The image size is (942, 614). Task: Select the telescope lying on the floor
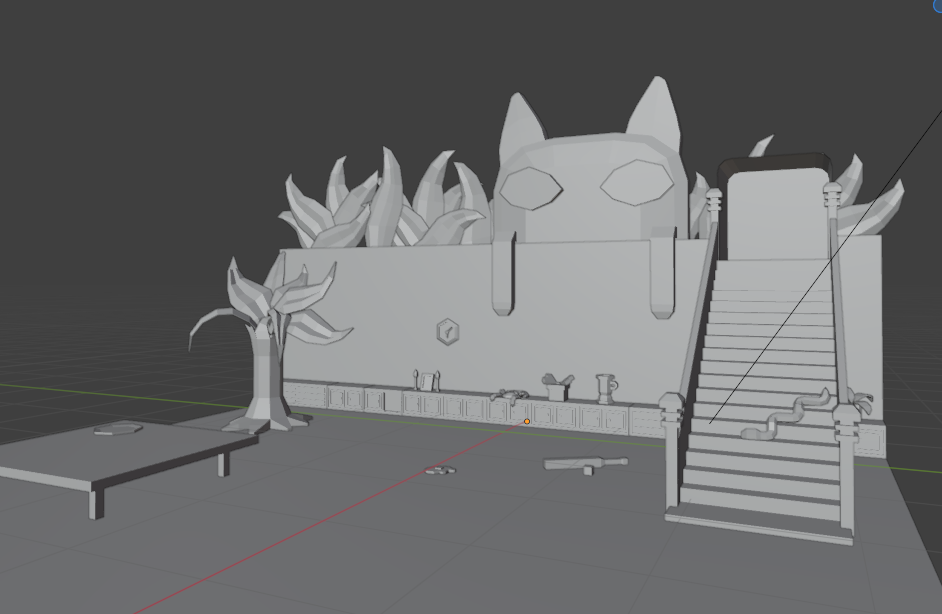point(585,464)
